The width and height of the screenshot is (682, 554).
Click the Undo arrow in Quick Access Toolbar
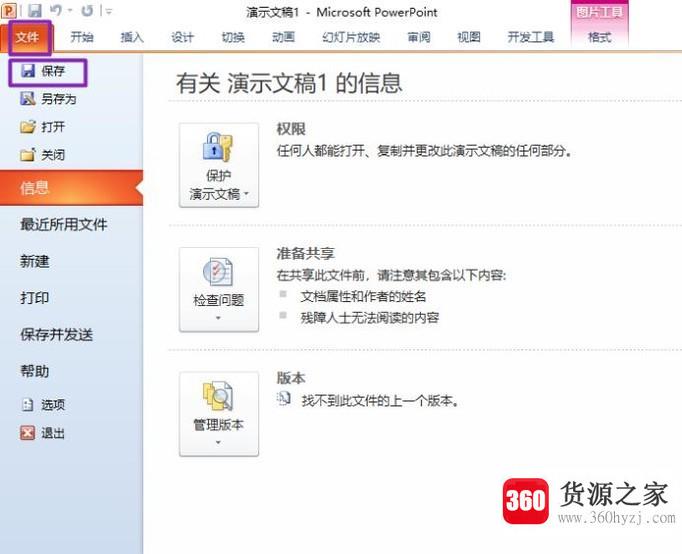click(x=56, y=10)
